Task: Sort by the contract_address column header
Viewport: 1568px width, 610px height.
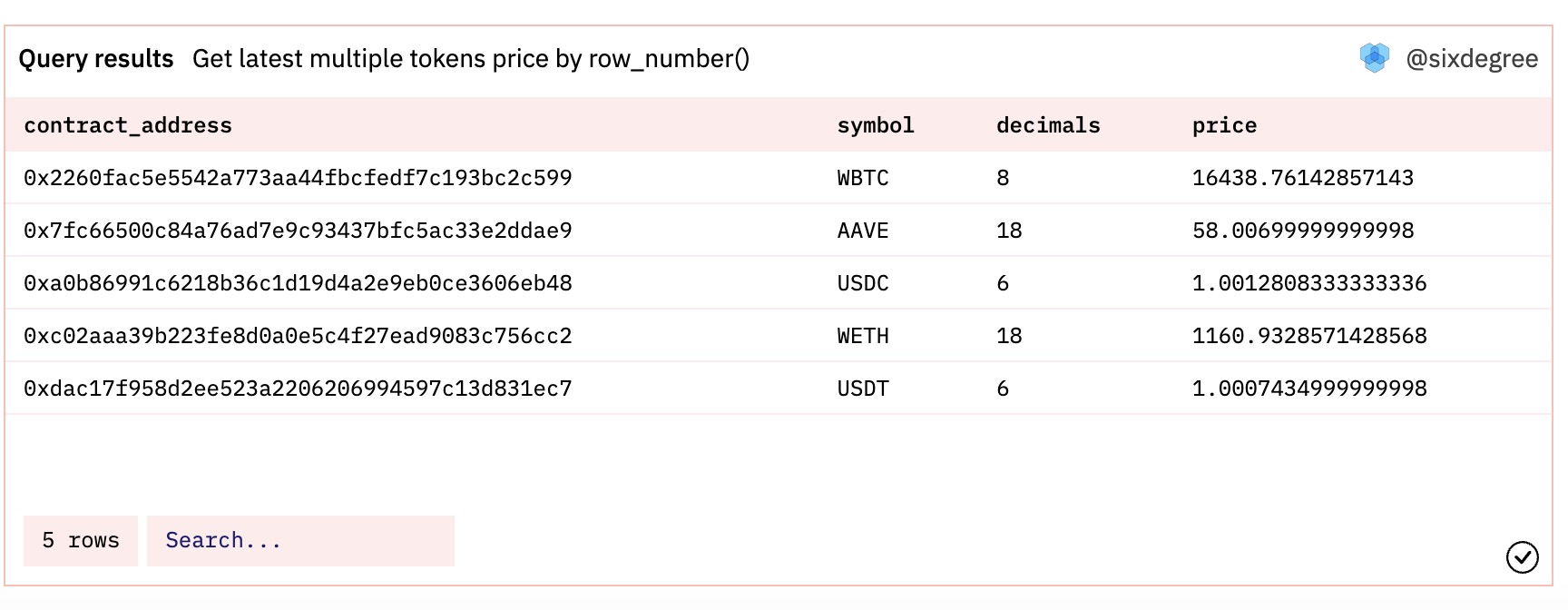Action: tap(128, 125)
